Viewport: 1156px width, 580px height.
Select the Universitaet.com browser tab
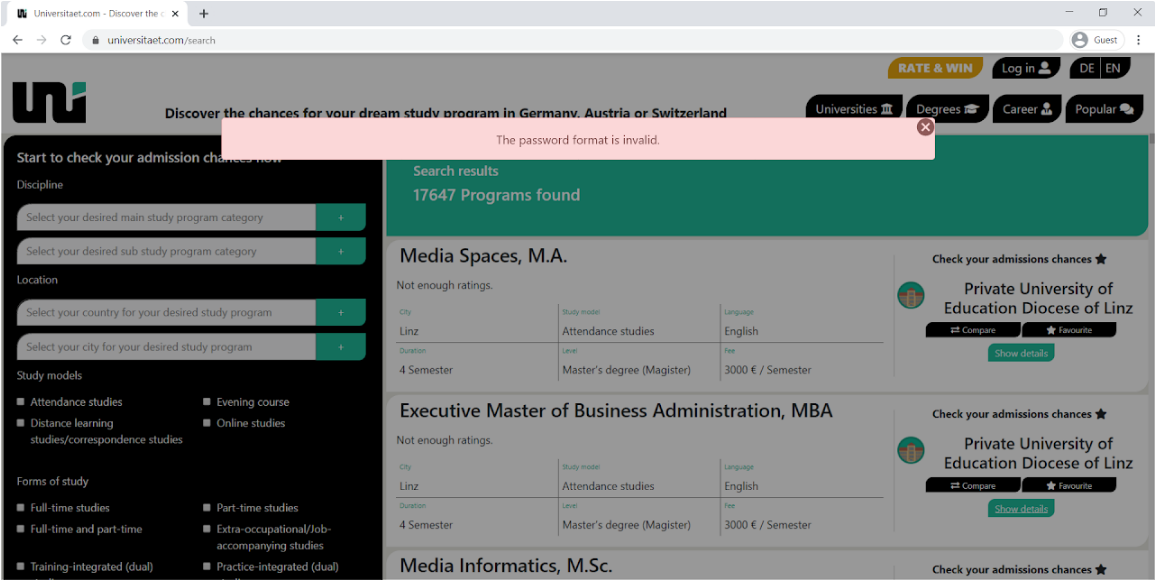pyautogui.click(x=97, y=13)
